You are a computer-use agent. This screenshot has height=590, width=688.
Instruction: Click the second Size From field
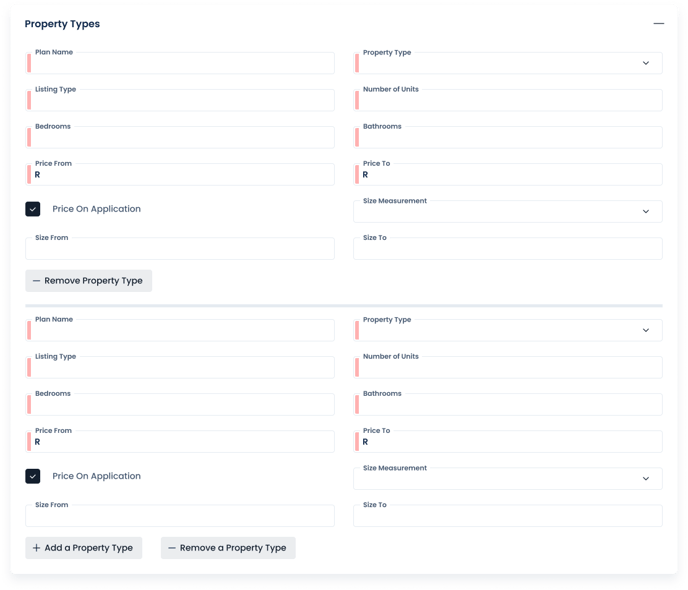[180, 516]
